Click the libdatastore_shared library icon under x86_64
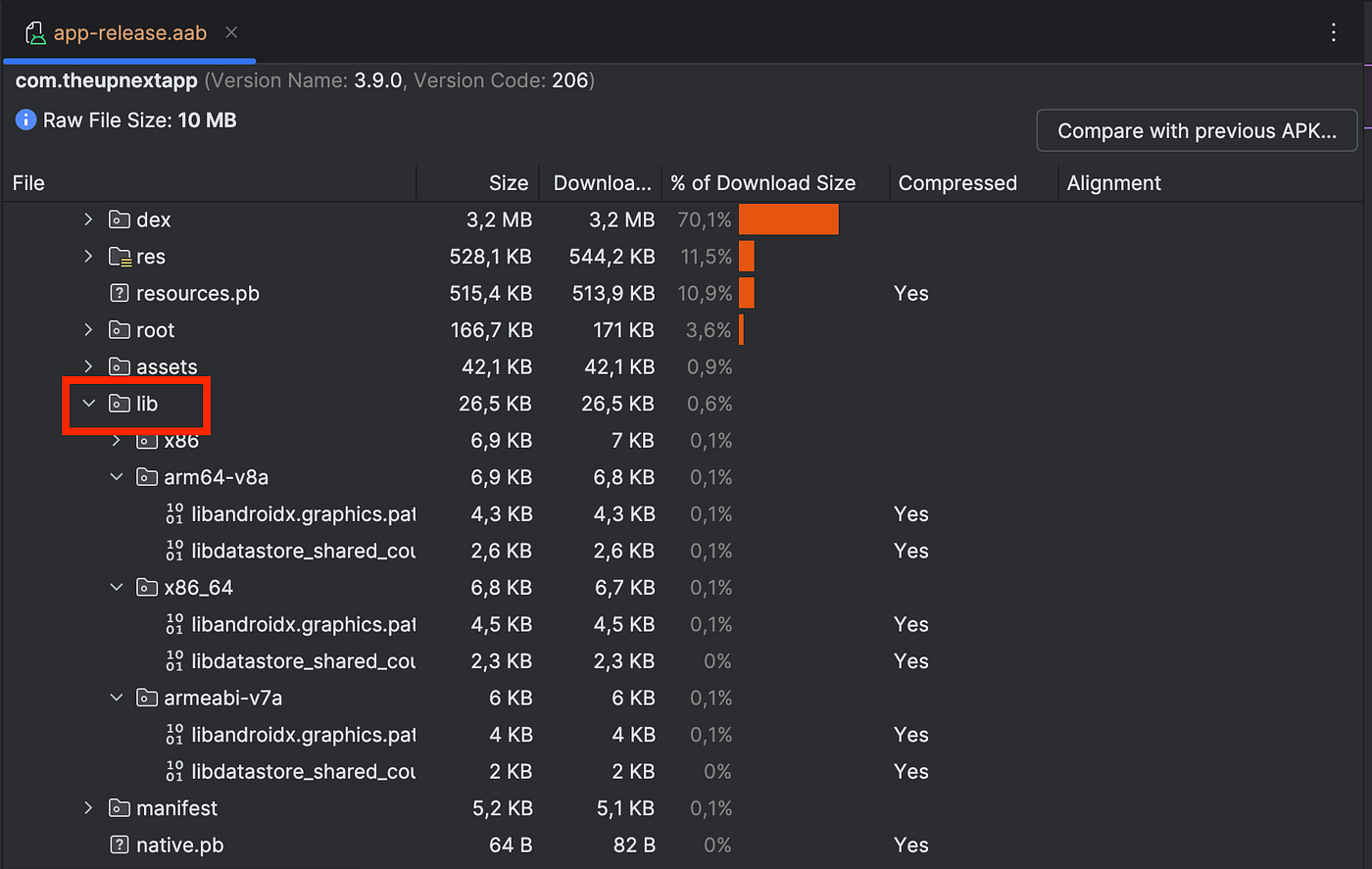This screenshot has height=869, width=1372. (174, 660)
